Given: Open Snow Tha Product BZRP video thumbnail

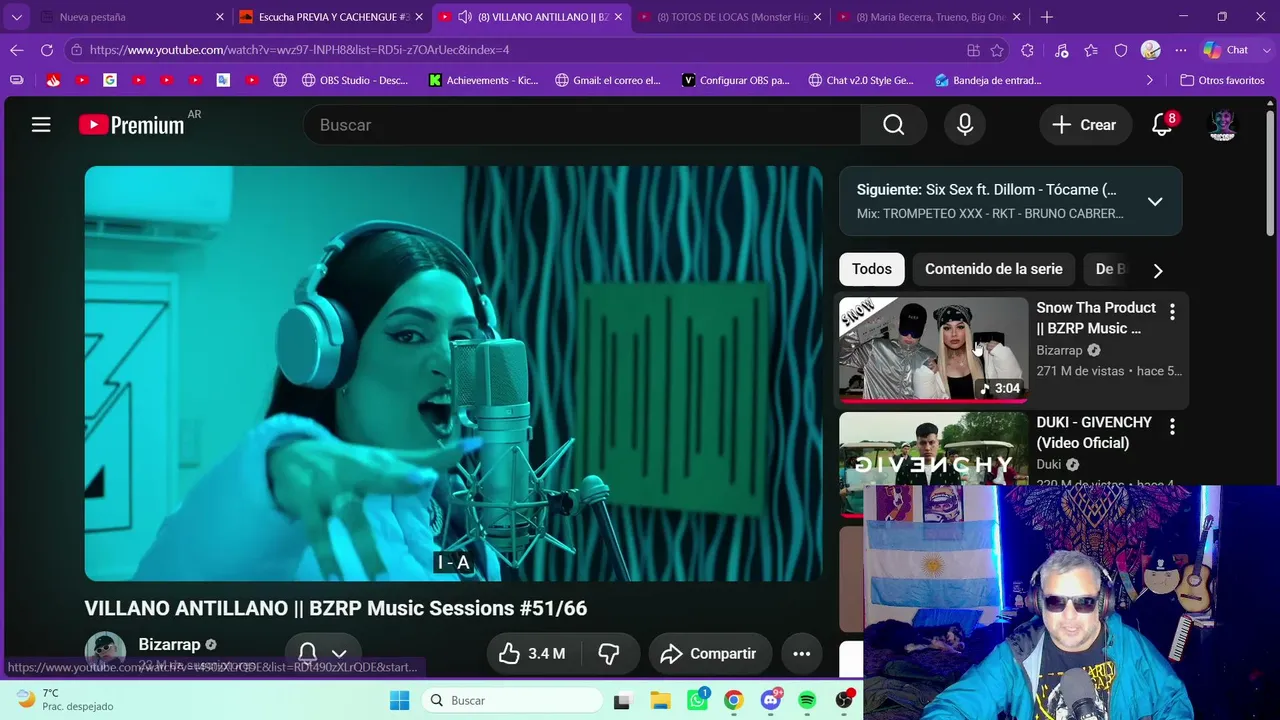Looking at the screenshot, I should tap(933, 350).
